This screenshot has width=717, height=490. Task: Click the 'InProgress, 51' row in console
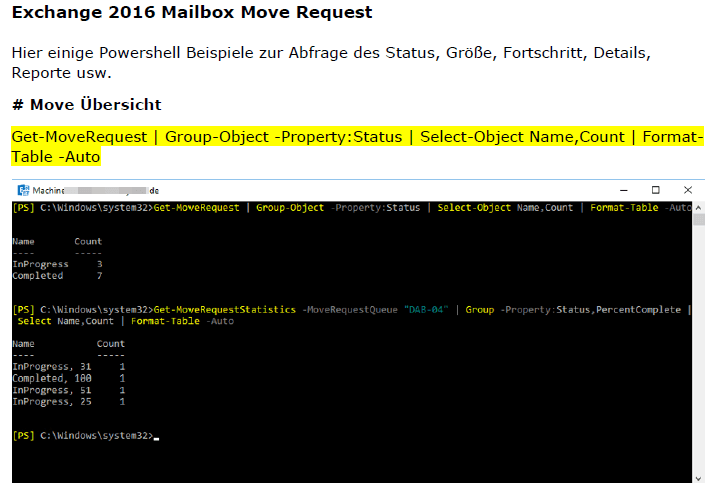(x=68, y=389)
